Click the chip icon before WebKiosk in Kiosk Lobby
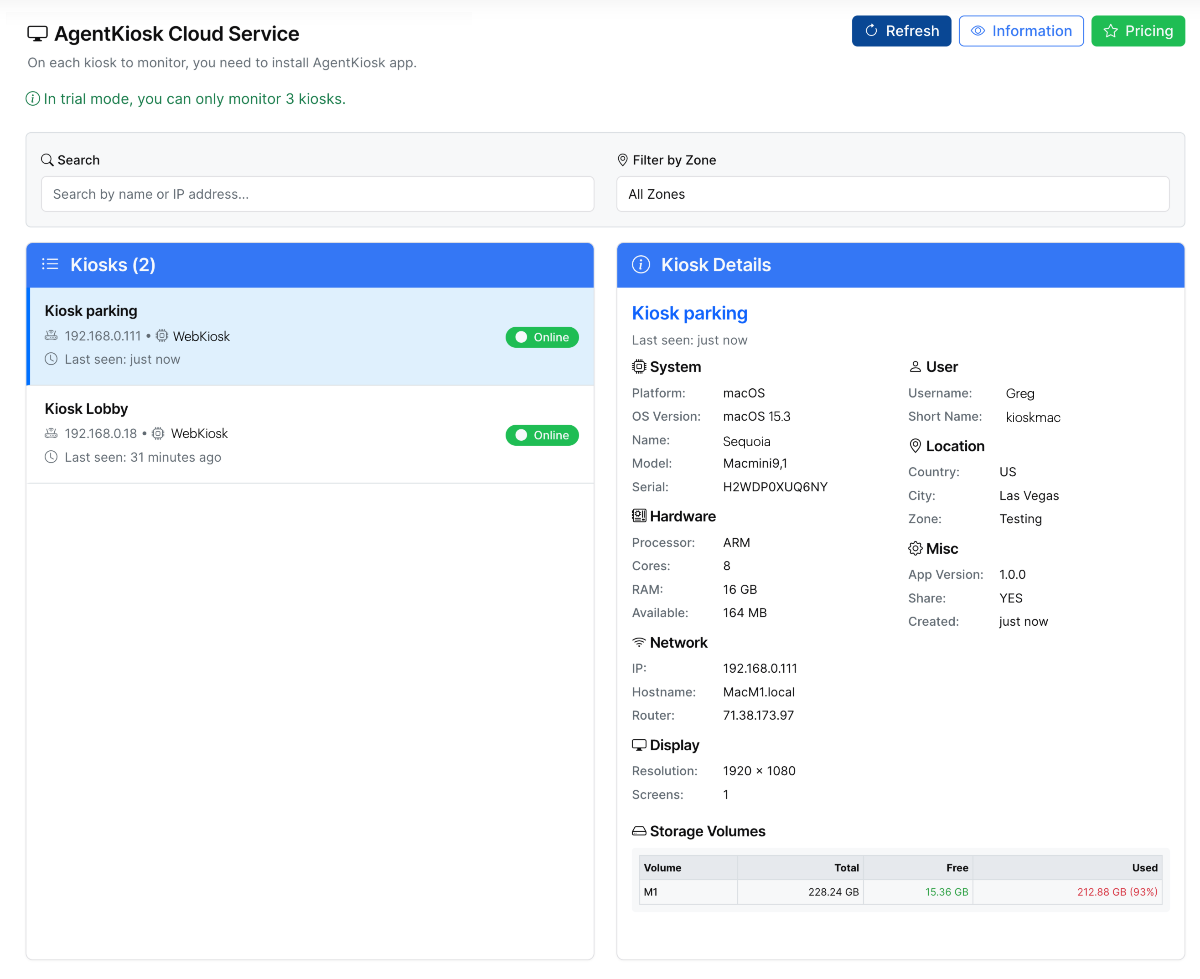The height and width of the screenshot is (979, 1200). tap(158, 434)
